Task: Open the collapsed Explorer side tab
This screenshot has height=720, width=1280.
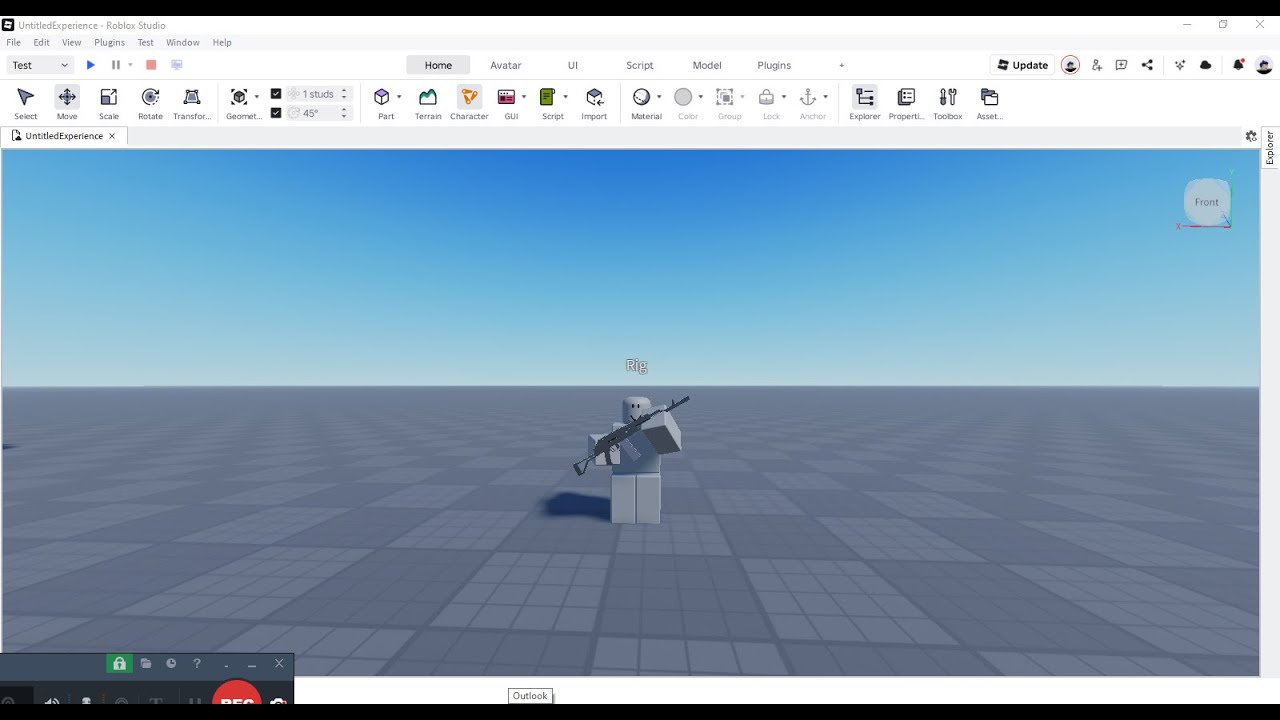Action: tap(1270, 148)
